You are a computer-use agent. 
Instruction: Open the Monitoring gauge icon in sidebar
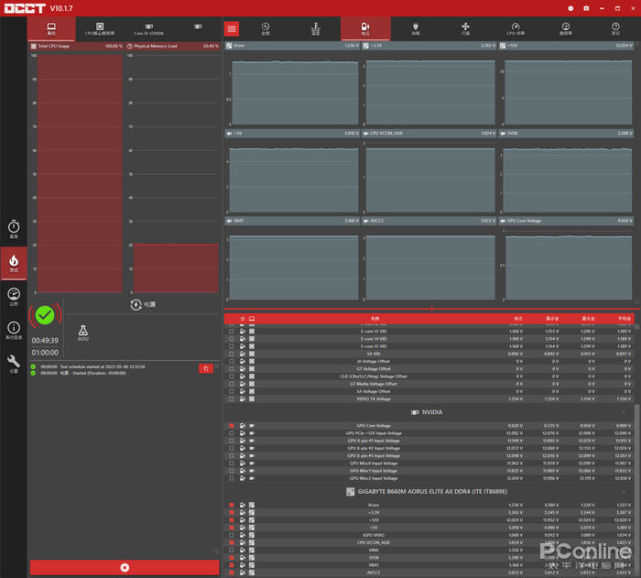click(13, 297)
